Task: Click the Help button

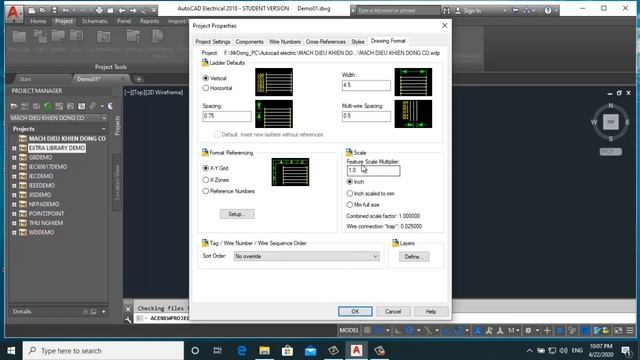Action: (x=431, y=311)
